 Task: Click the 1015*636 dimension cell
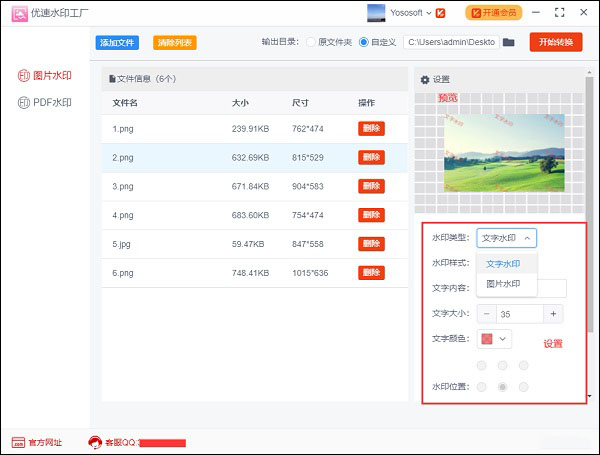[310, 273]
